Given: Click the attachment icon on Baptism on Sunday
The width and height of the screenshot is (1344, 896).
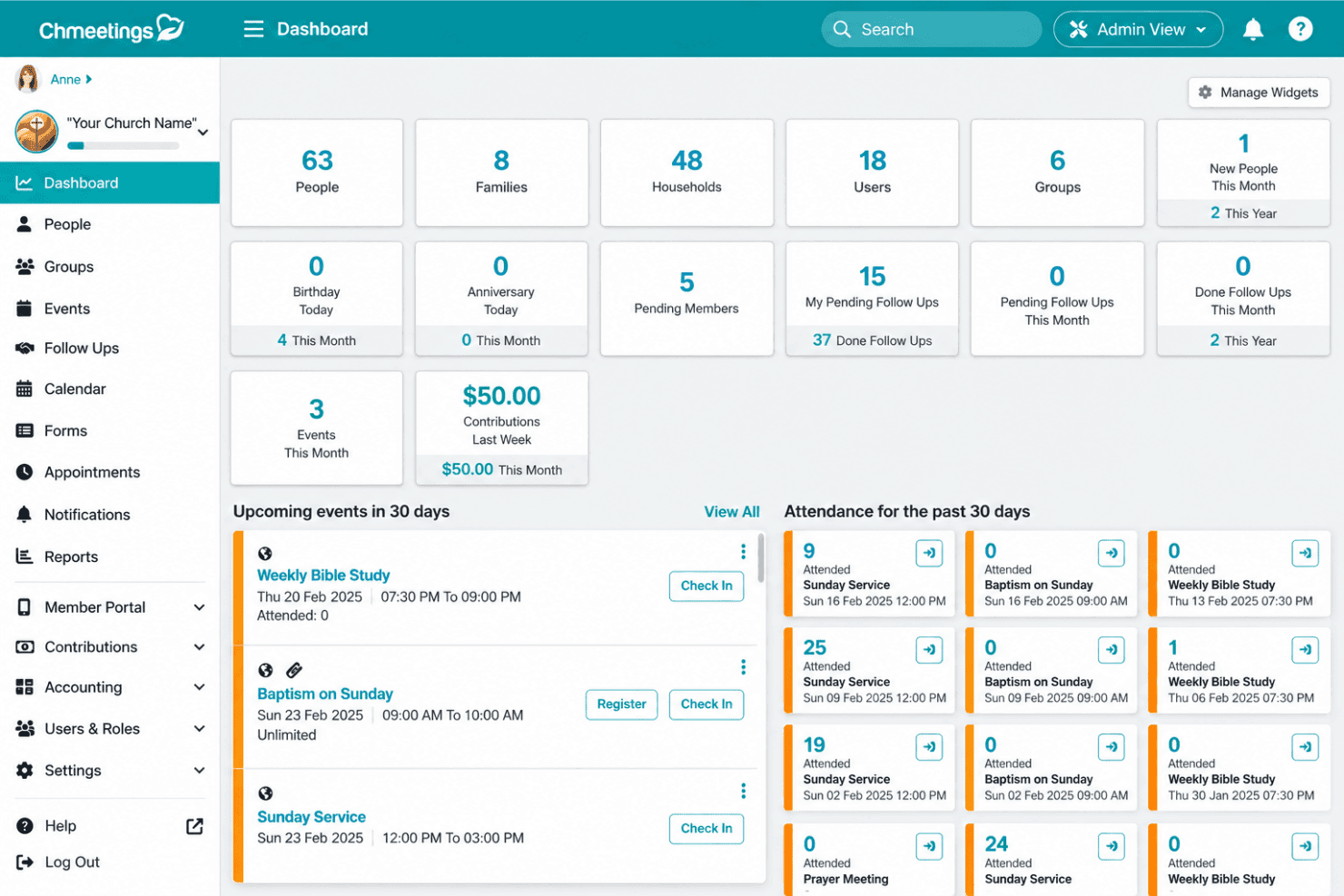Looking at the screenshot, I should (x=294, y=670).
